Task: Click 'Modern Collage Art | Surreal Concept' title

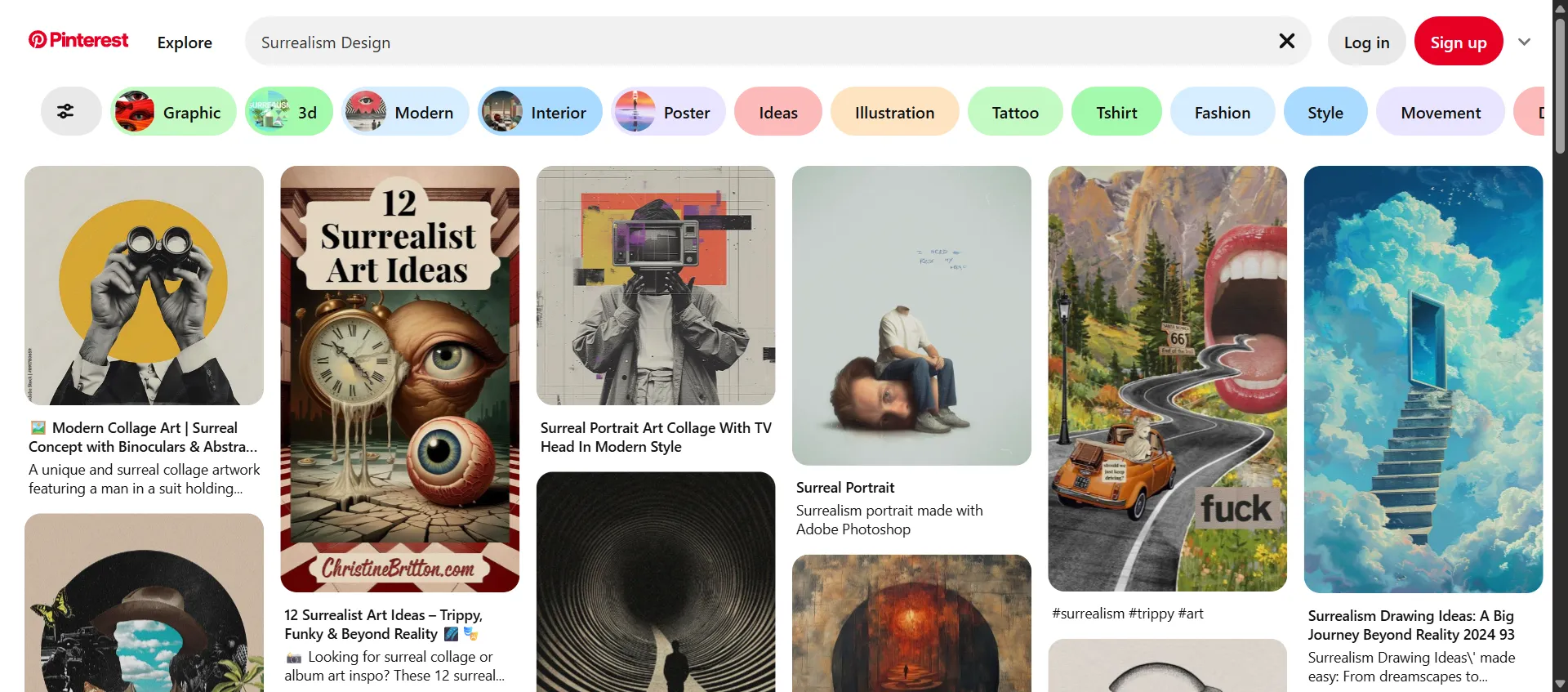Action: click(x=144, y=437)
